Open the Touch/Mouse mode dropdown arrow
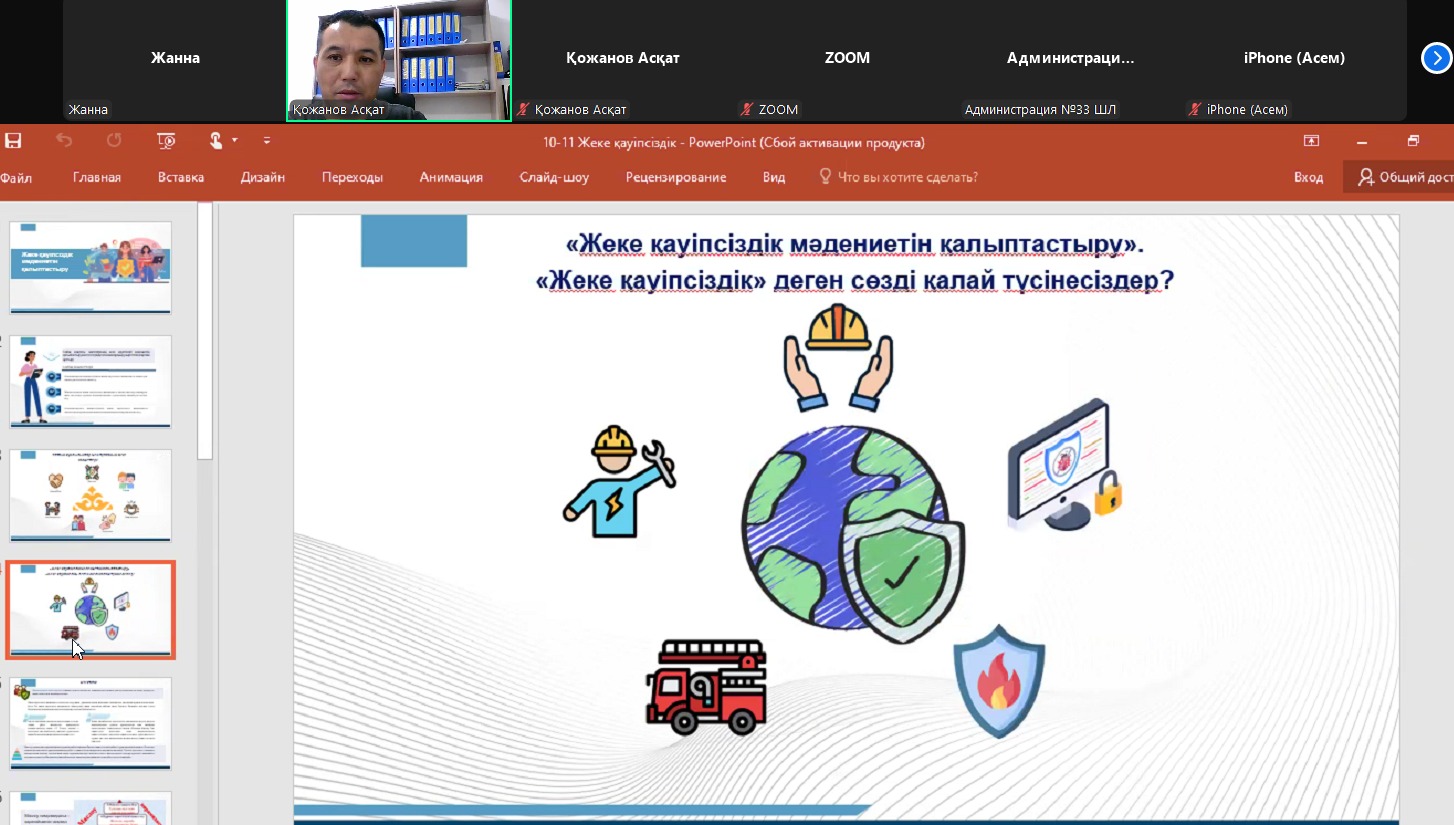 pos(234,141)
